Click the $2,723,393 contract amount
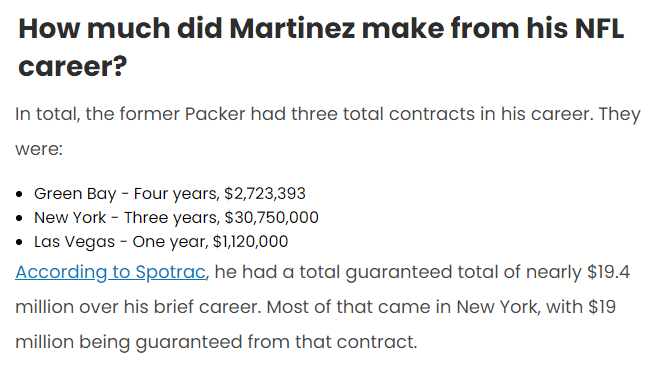The width and height of the screenshot is (661, 366). click(x=265, y=194)
